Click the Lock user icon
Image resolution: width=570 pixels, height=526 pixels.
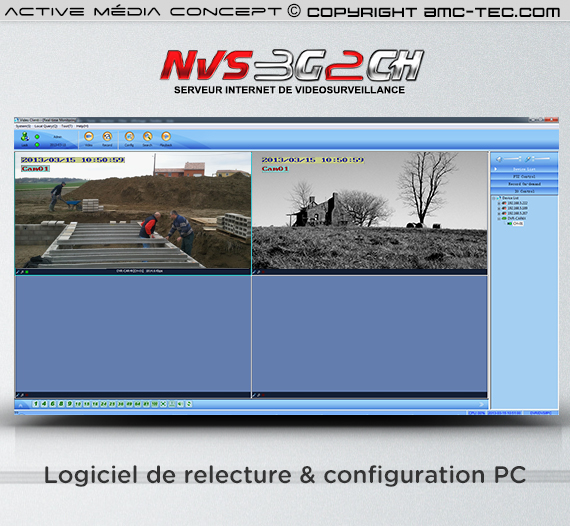pos(25,137)
